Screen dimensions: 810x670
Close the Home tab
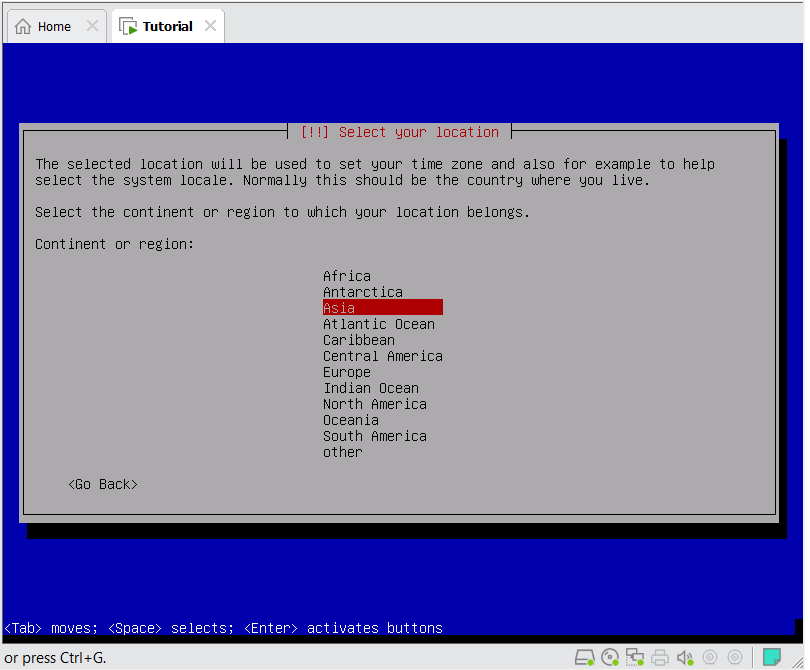(x=92, y=25)
